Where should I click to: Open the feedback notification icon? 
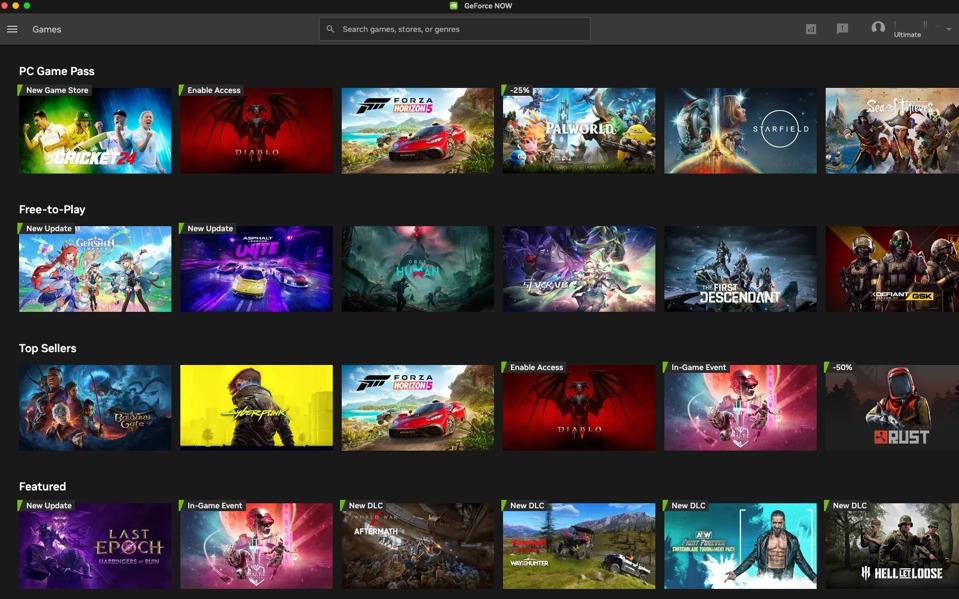point(842,29)
